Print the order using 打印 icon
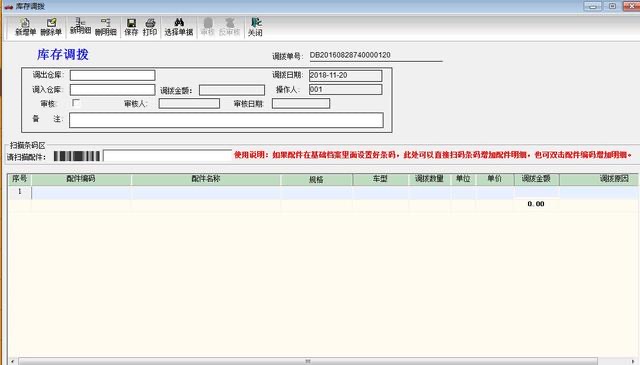 150,27
